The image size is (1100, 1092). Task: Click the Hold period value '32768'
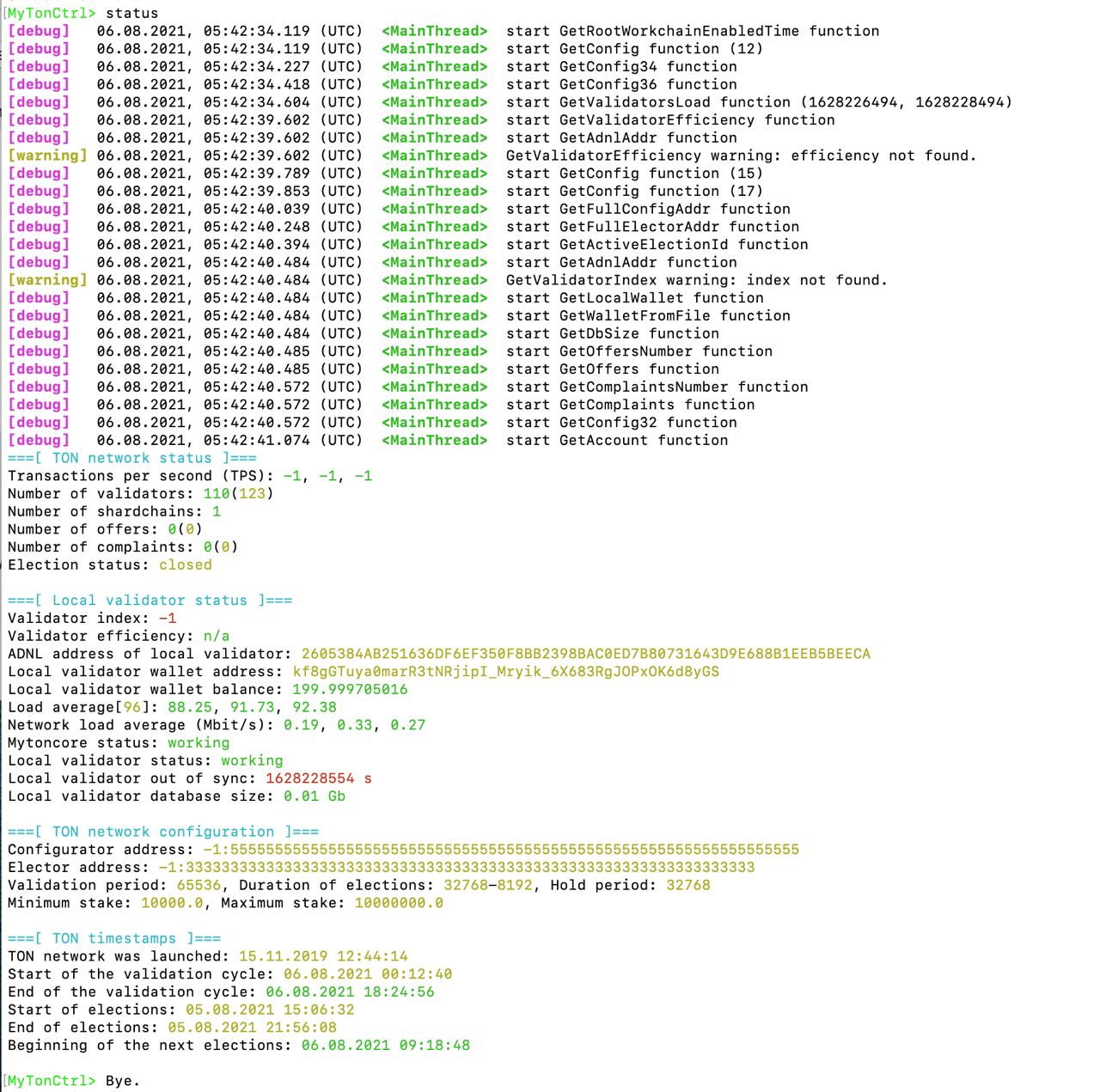(x=688, y=885)
